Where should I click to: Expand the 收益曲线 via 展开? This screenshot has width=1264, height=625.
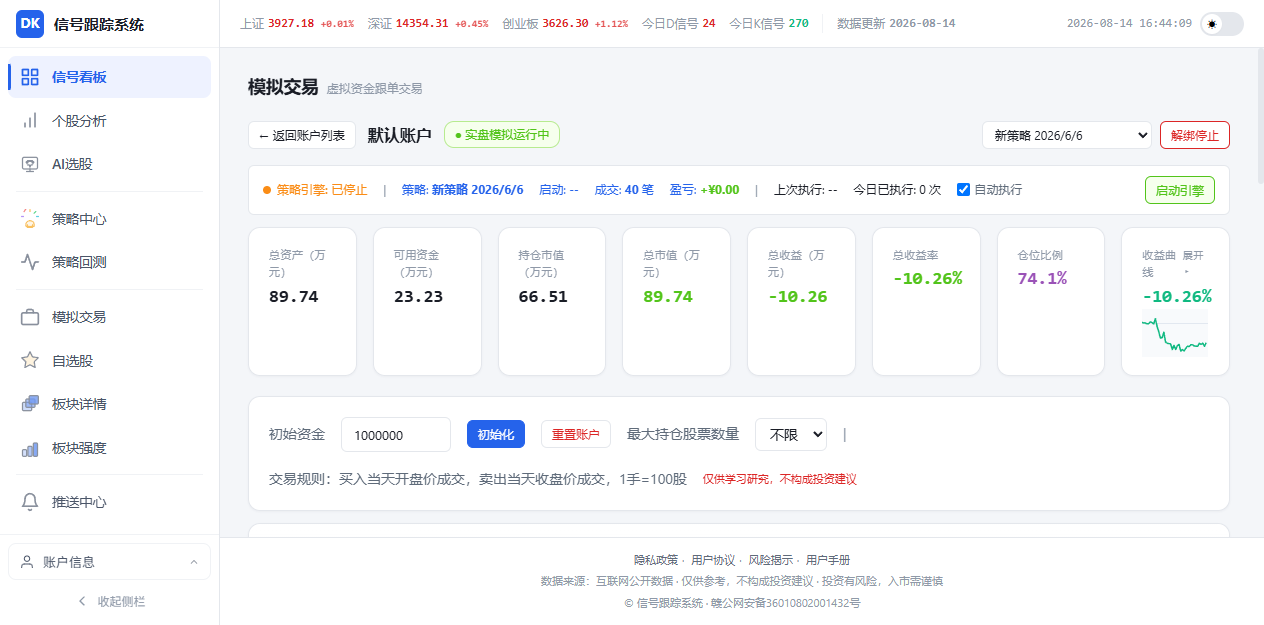(x=1194, y=262)
